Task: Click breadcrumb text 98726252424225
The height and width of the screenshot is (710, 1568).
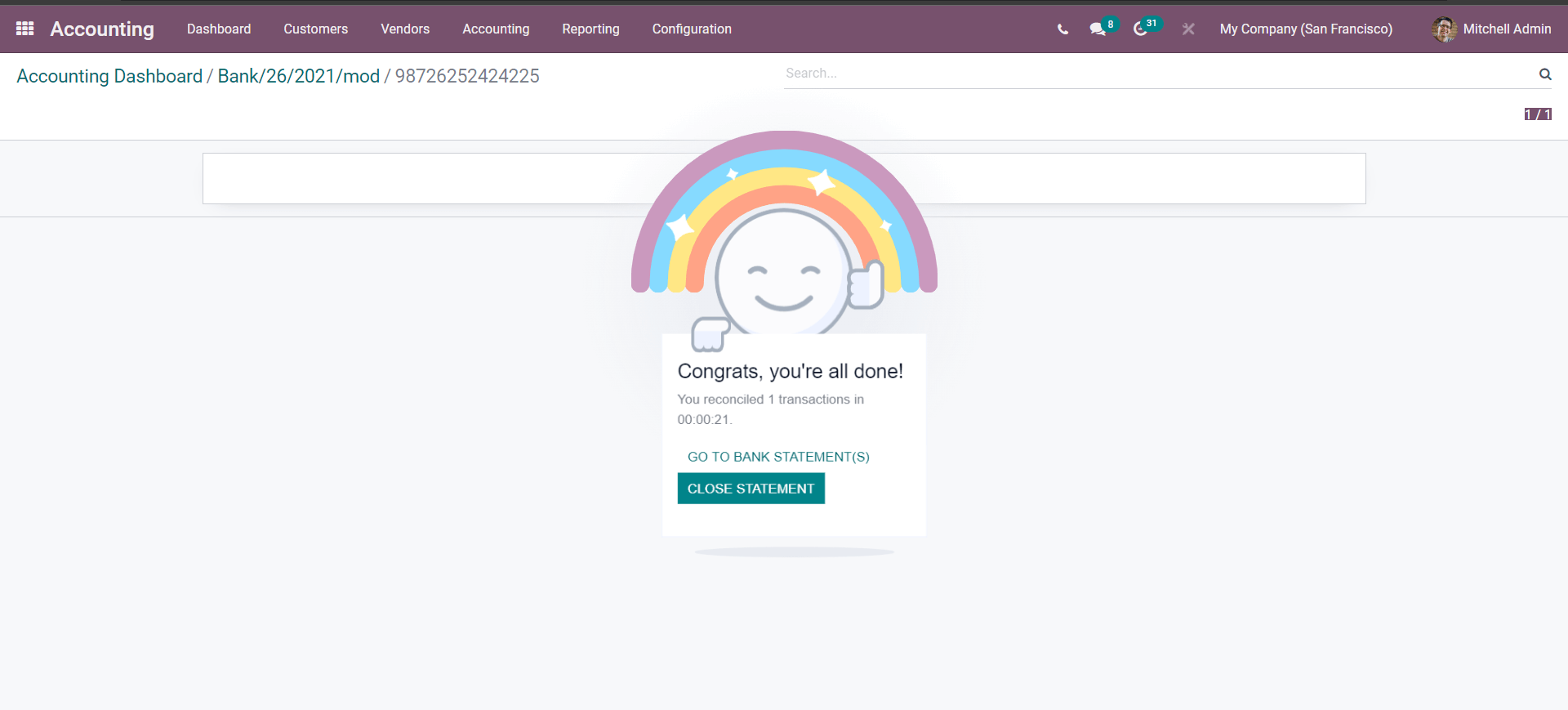Action: click(467, 76)
